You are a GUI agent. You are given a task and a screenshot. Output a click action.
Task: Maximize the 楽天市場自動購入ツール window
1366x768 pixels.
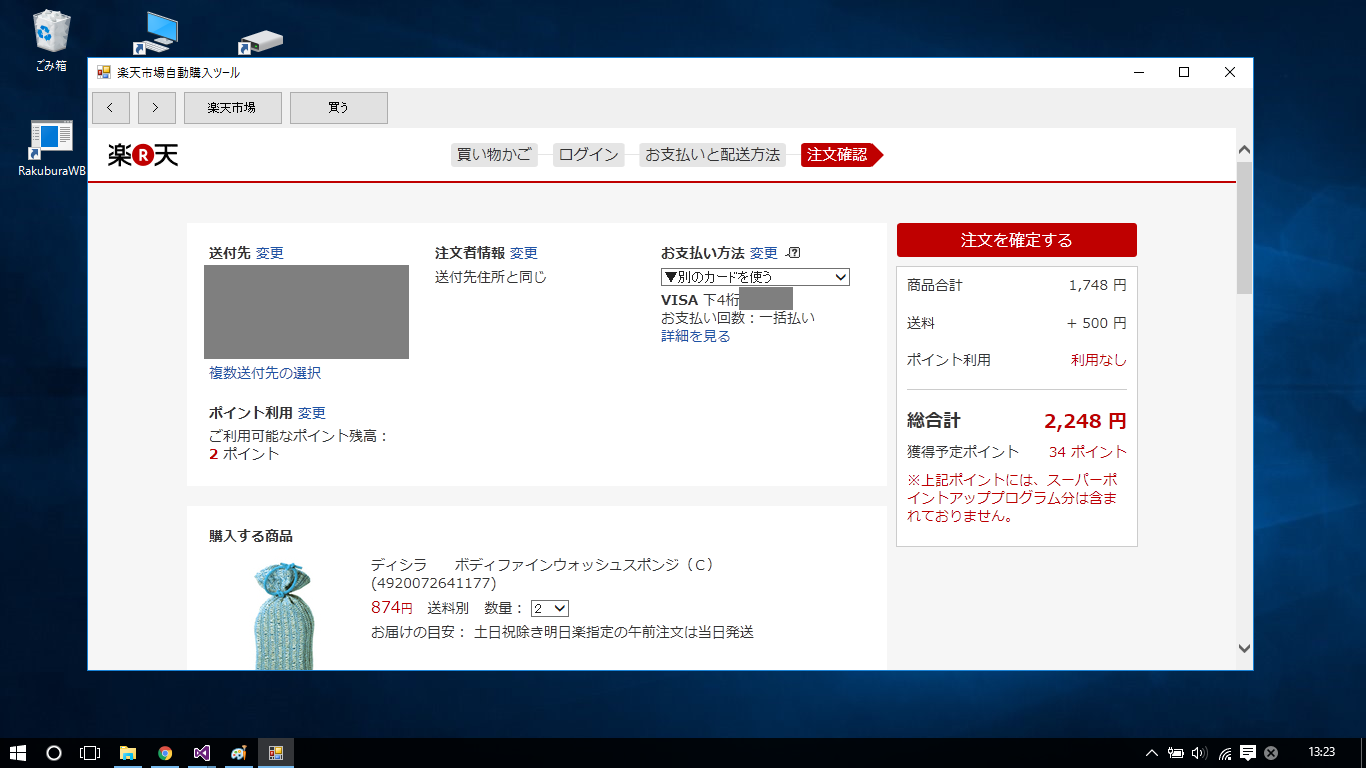[1184, 72]
